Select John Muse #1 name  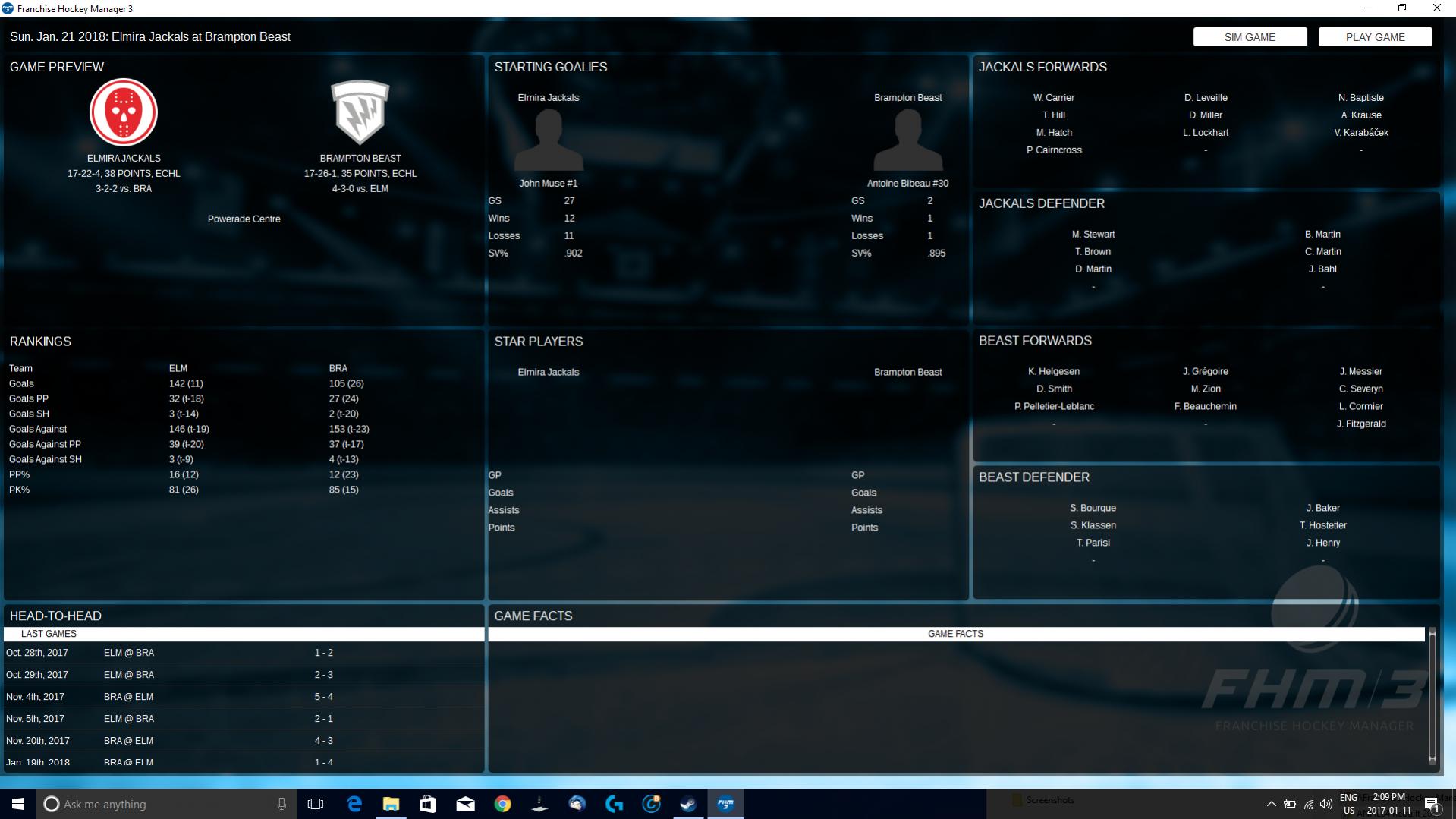click(549, 183)
